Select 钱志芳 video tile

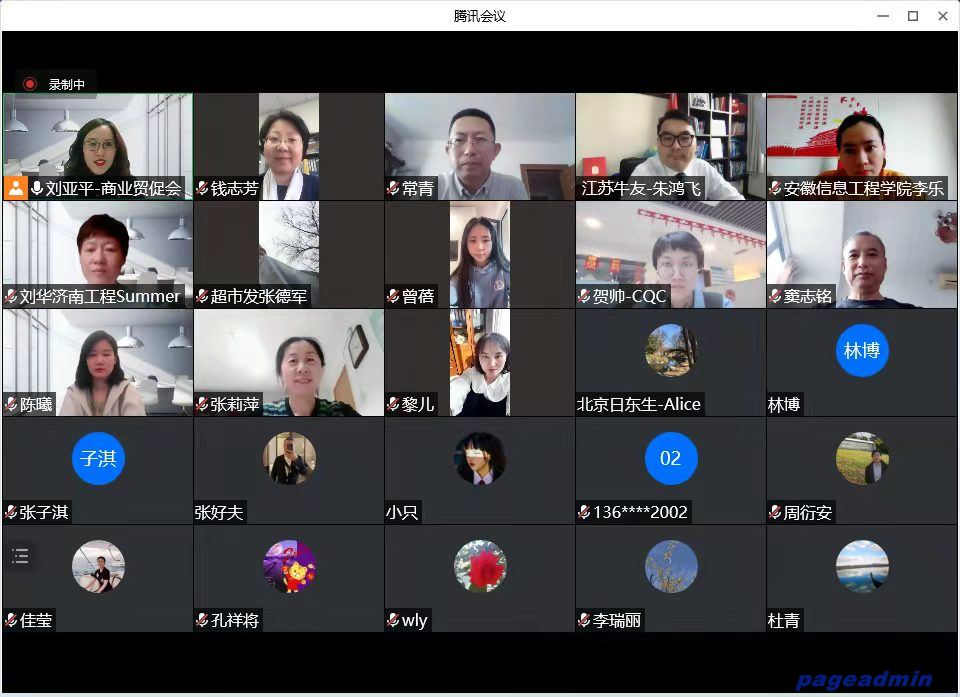289,146
